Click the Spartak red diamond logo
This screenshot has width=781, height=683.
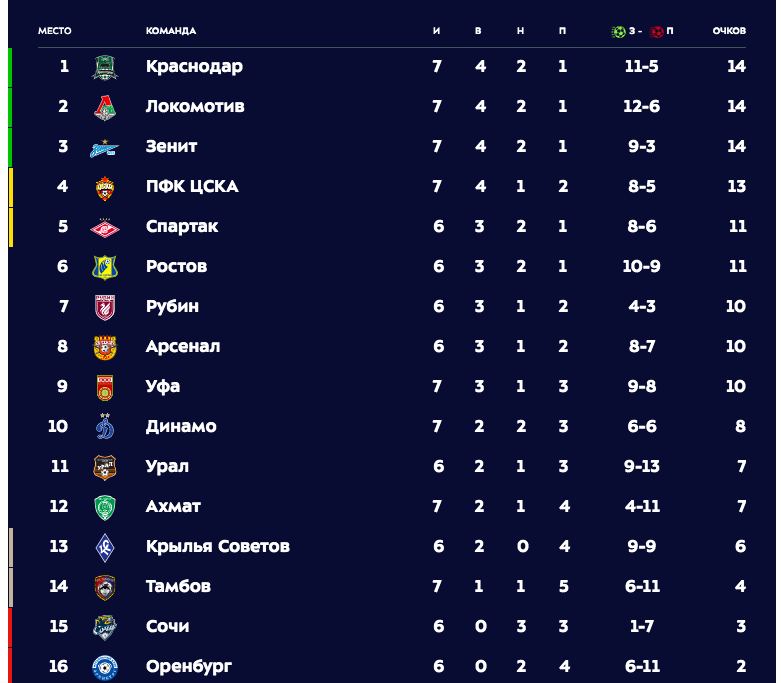[x=105, y=228]
